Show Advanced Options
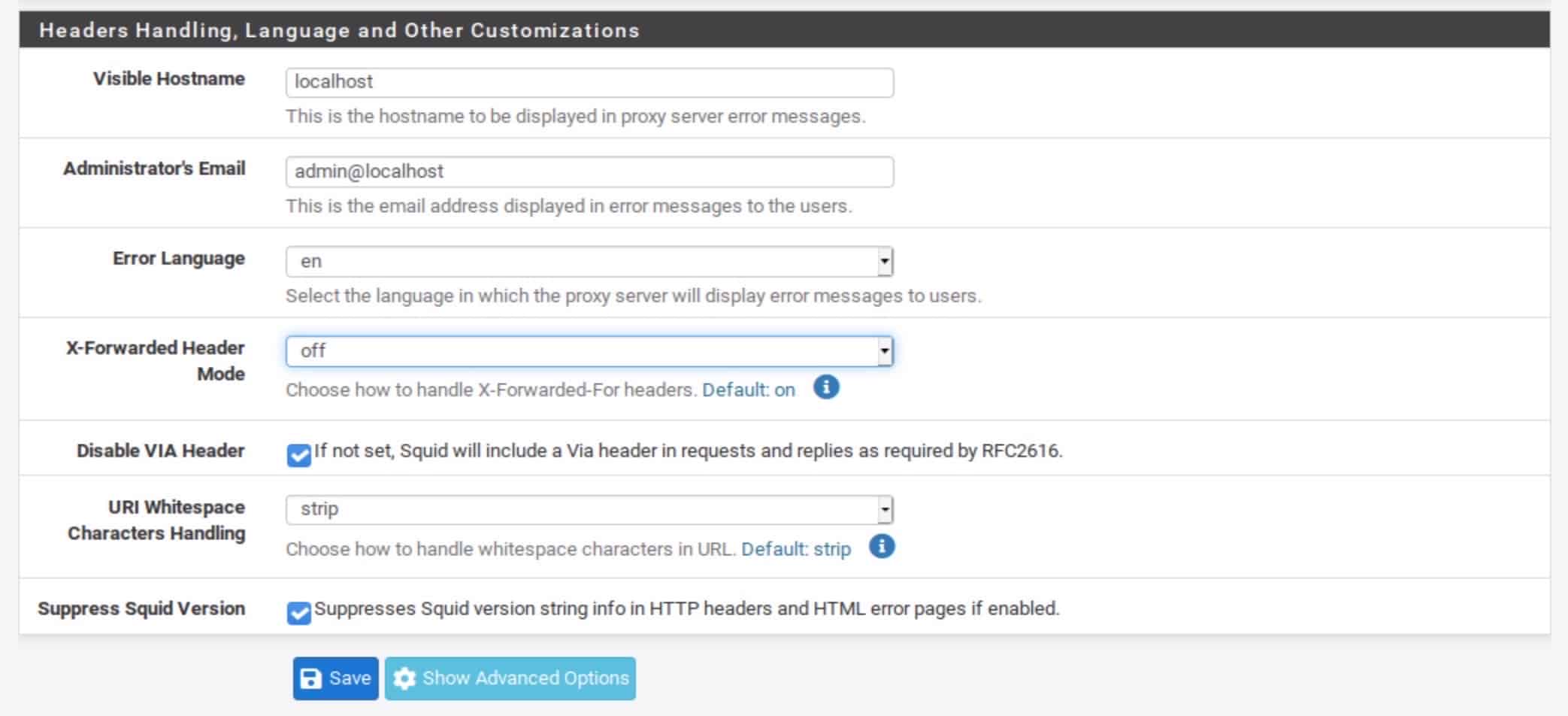This screenshot has height=716, width=1568. [x=510, y=678]
